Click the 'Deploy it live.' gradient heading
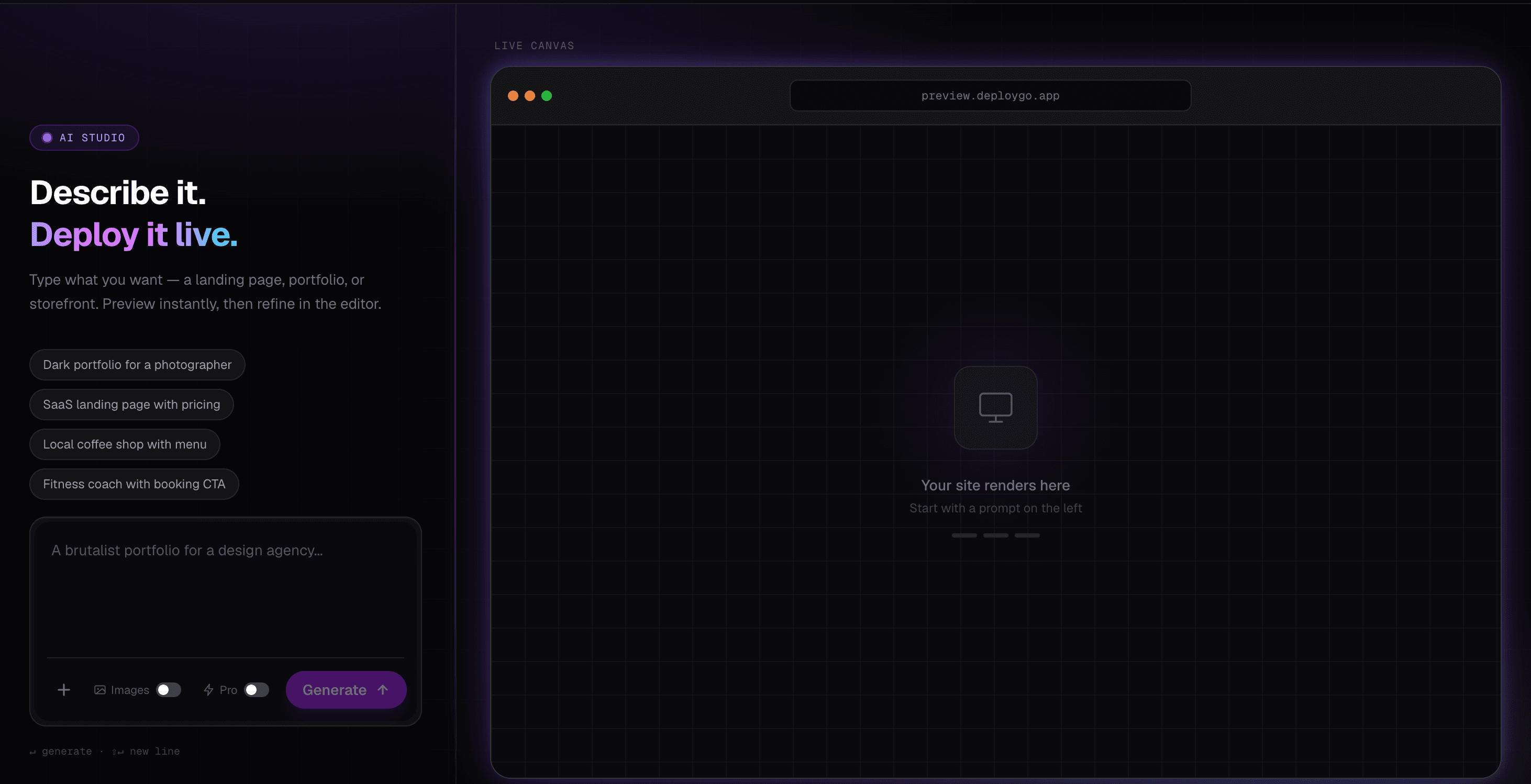This screenshot has height=784, width=1531. 134,234
